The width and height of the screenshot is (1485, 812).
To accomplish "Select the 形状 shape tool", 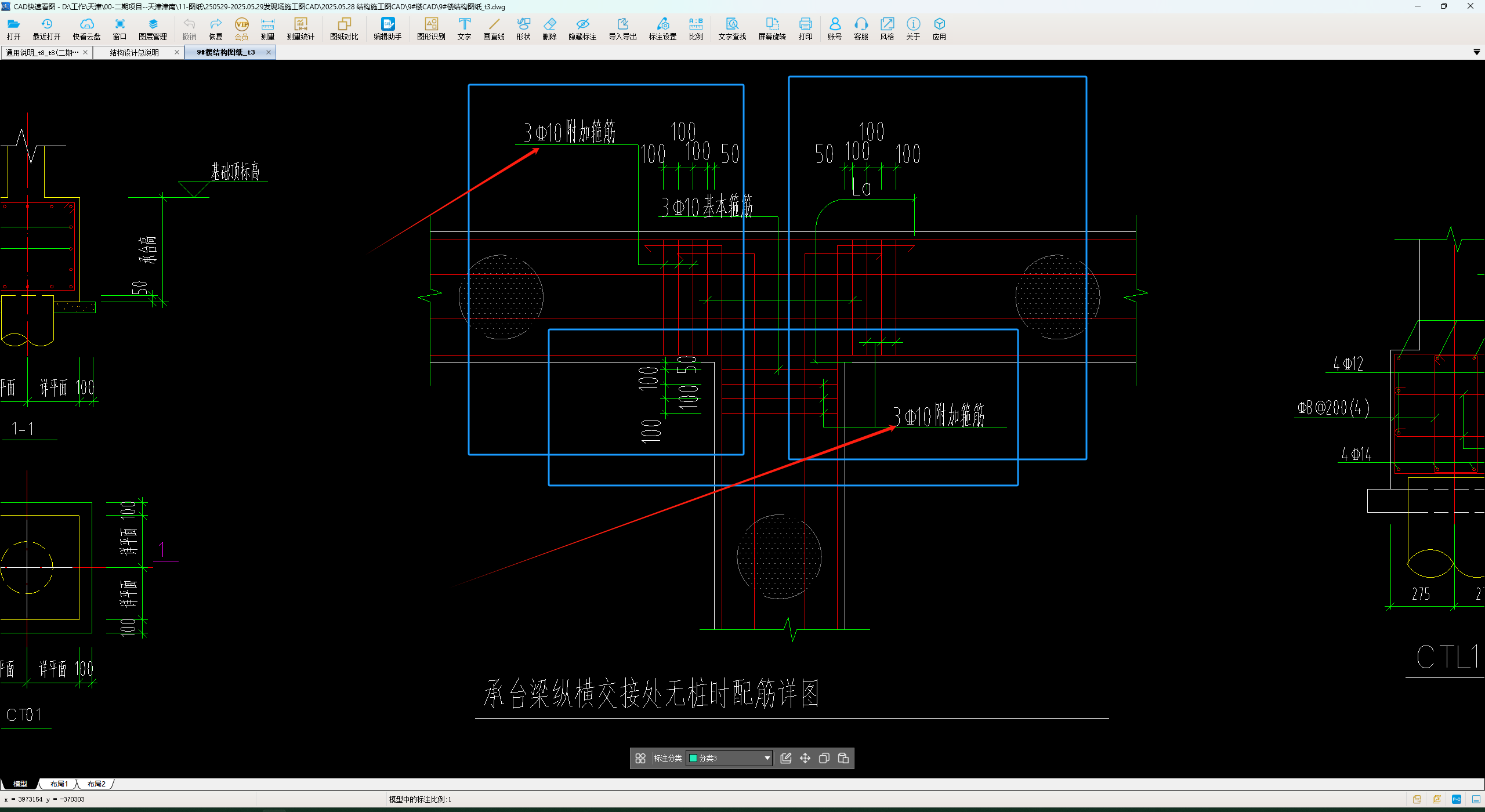I will (523, 28).
